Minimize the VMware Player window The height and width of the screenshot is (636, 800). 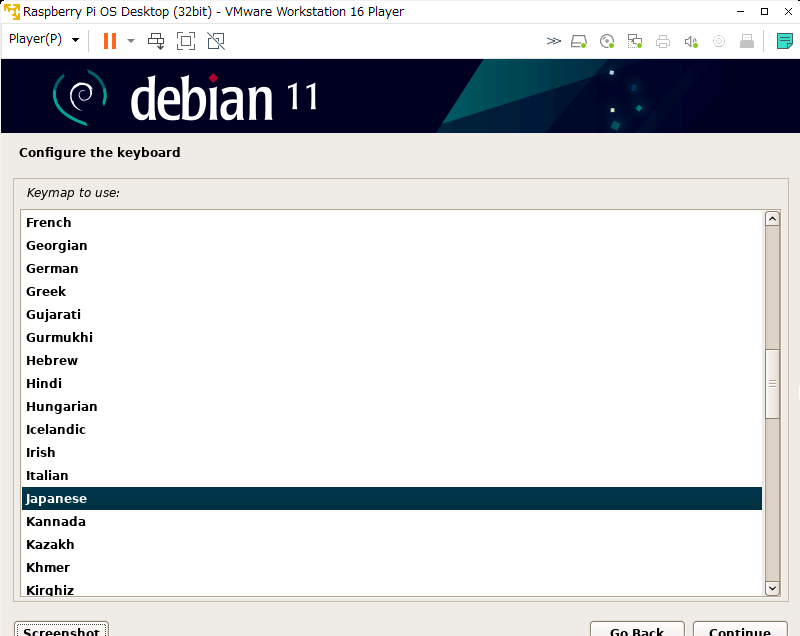(x=740, y=11)
